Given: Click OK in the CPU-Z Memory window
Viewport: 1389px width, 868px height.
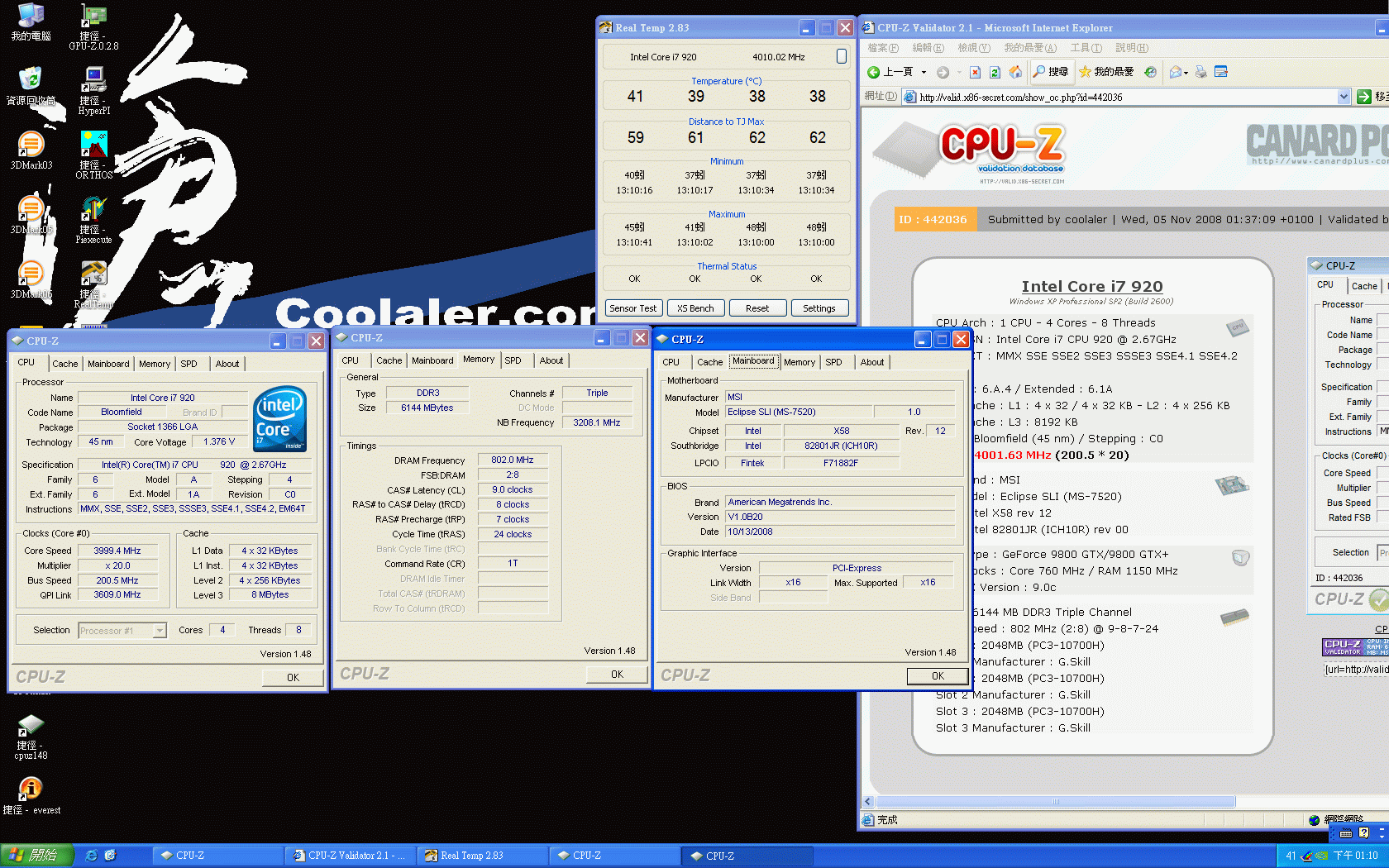Looking at the screenshot, I should (x=617, y=674).
